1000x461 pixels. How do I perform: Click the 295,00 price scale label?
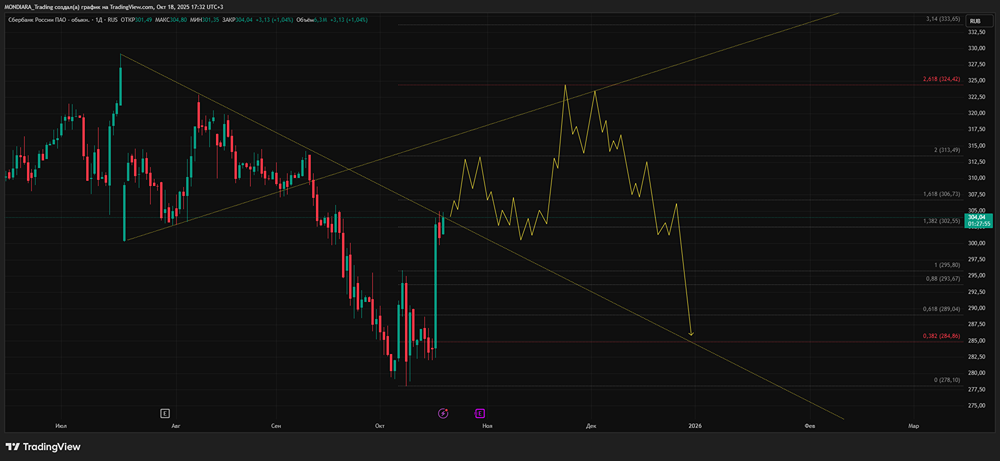point(976,276)
